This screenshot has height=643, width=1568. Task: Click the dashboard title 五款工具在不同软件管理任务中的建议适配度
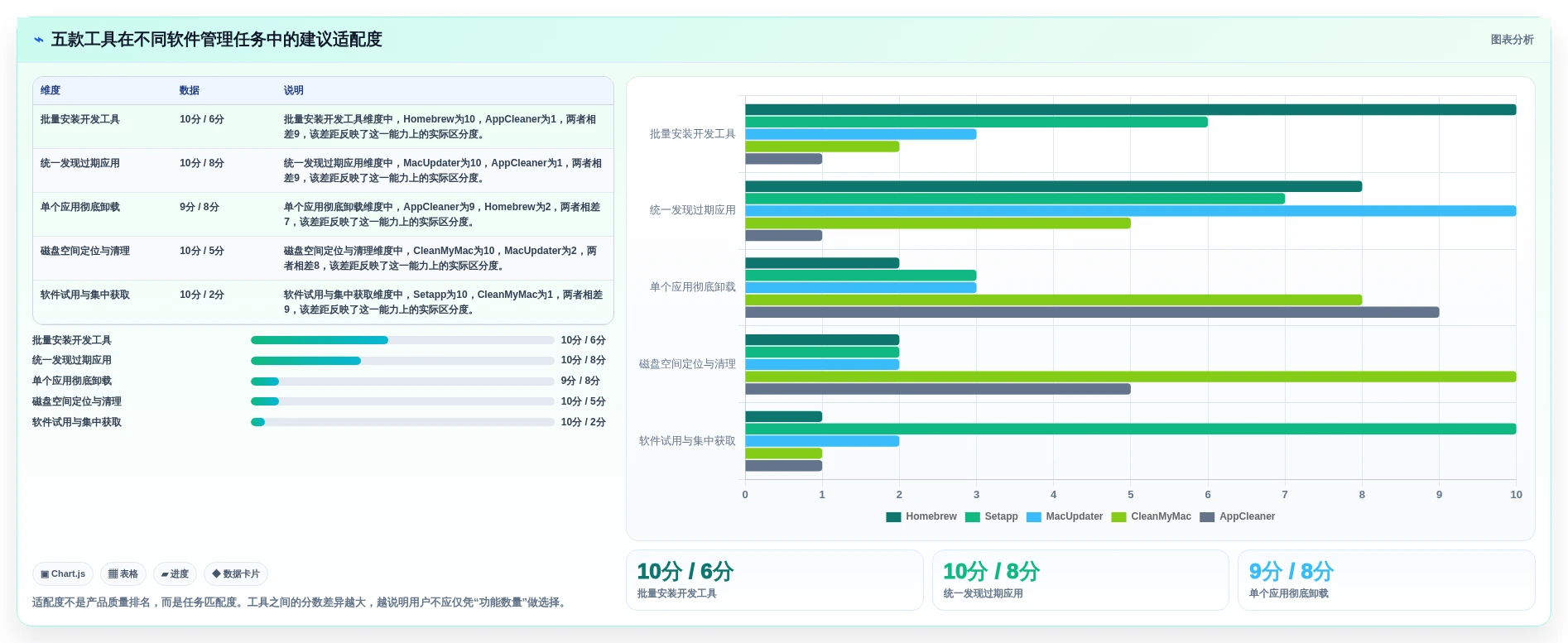(x=217, y=40)
